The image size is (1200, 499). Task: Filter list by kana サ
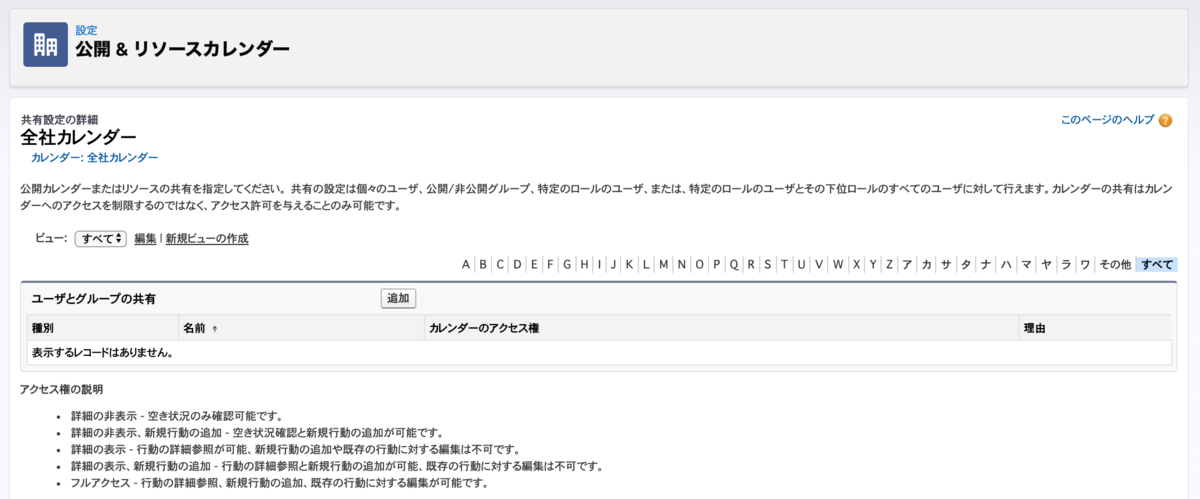946,265
